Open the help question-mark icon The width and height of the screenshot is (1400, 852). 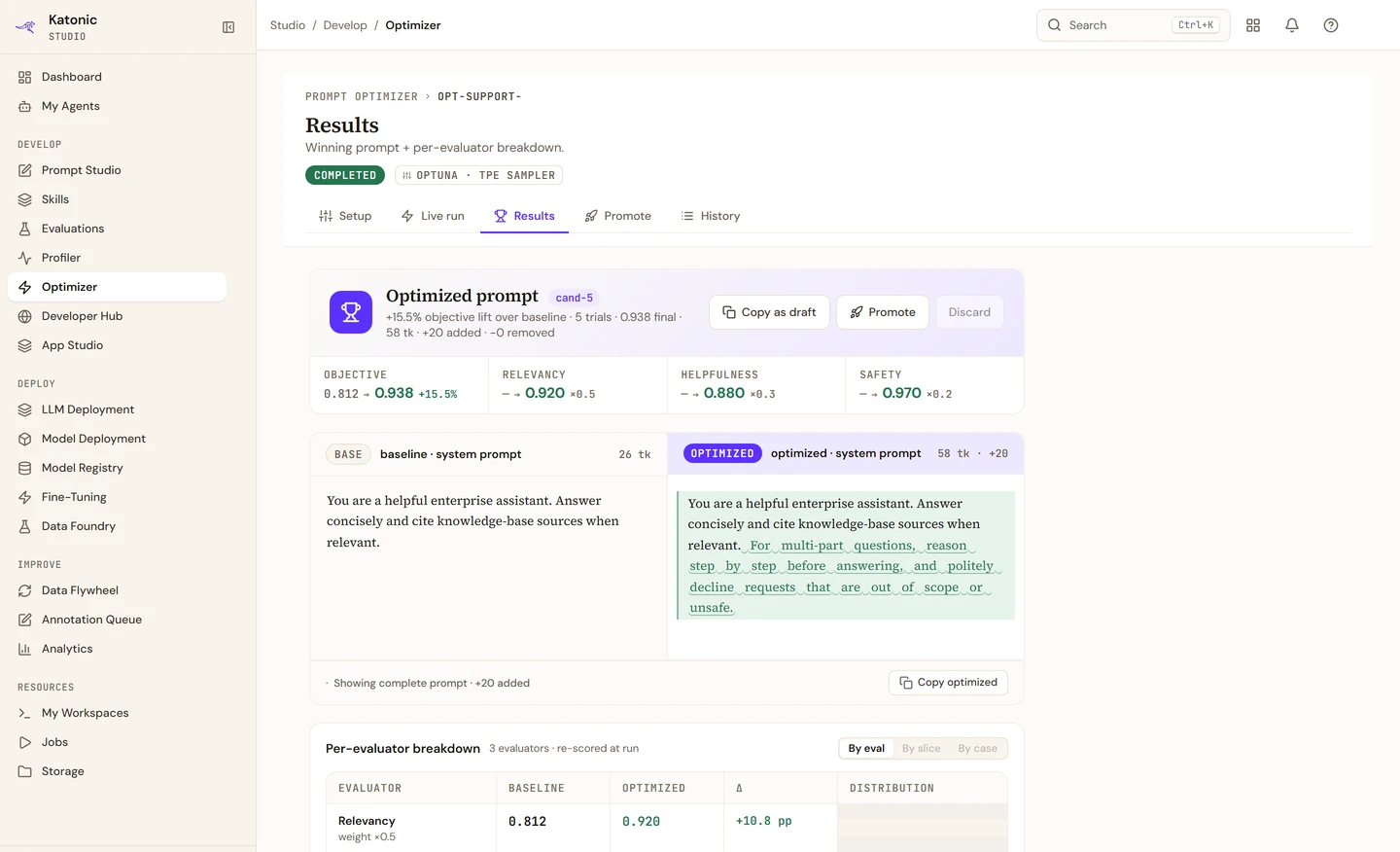pos(1331,25)
